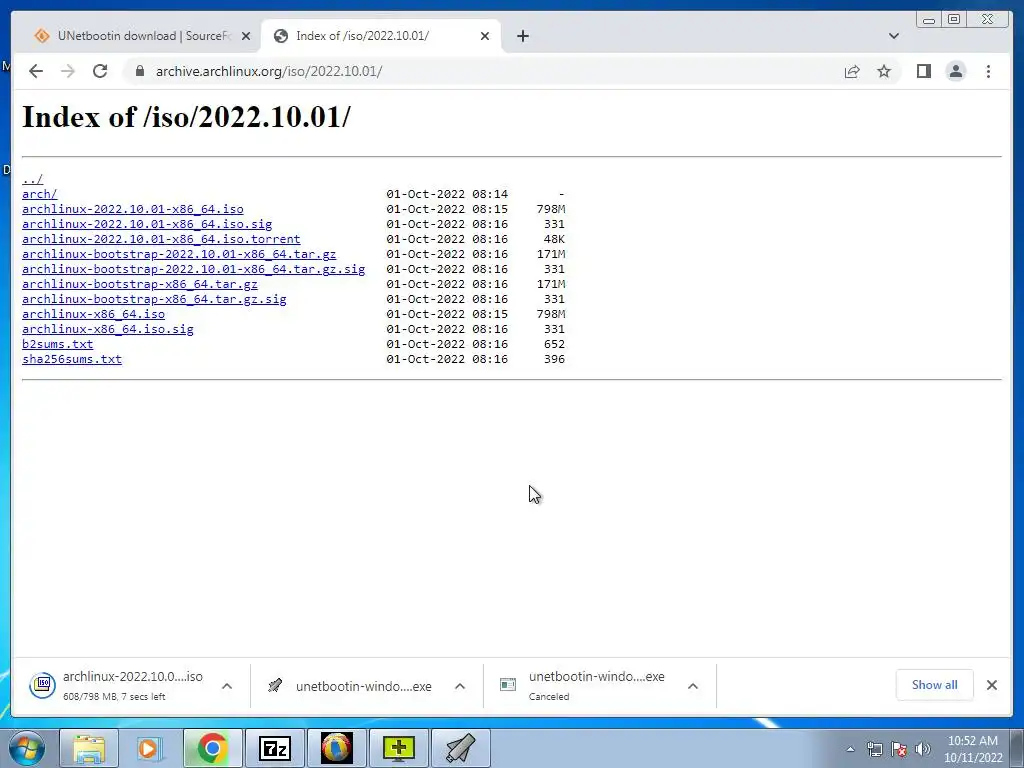Image resolution: width=1024 pixels, height=768 pixels.
Task: Expand options for completed unetbootin download
Action: pos(460,686)
